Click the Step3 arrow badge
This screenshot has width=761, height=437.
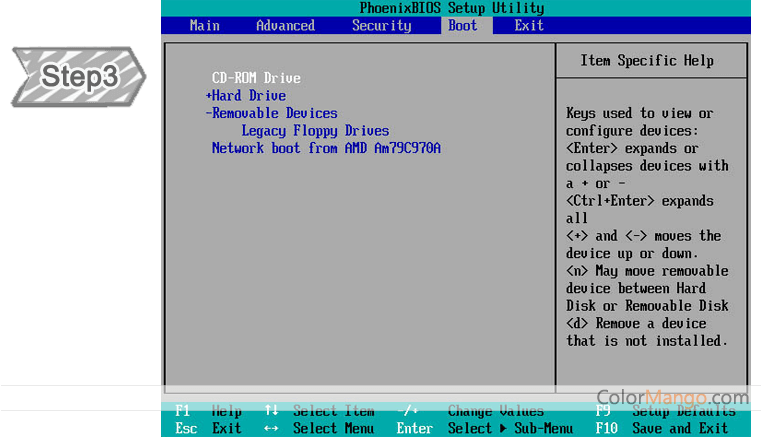(78, 76)
